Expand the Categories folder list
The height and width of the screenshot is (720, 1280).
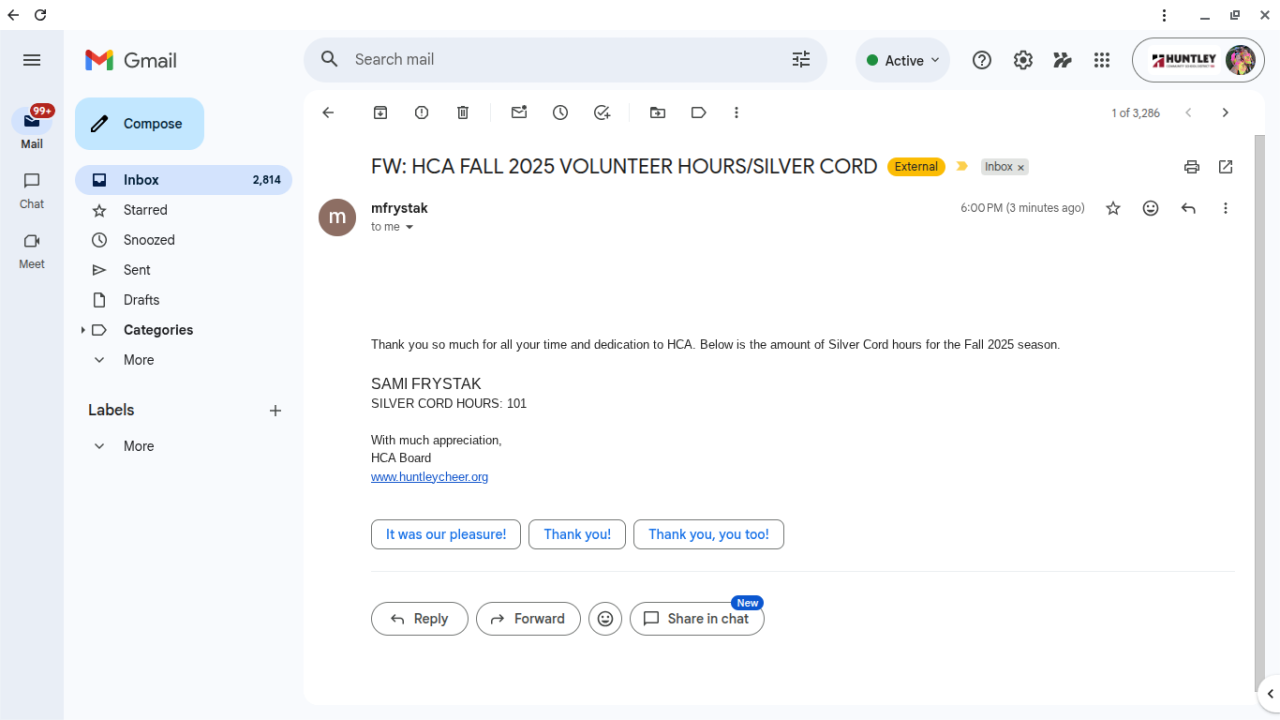pyautogui.click(x=83, y=330)
